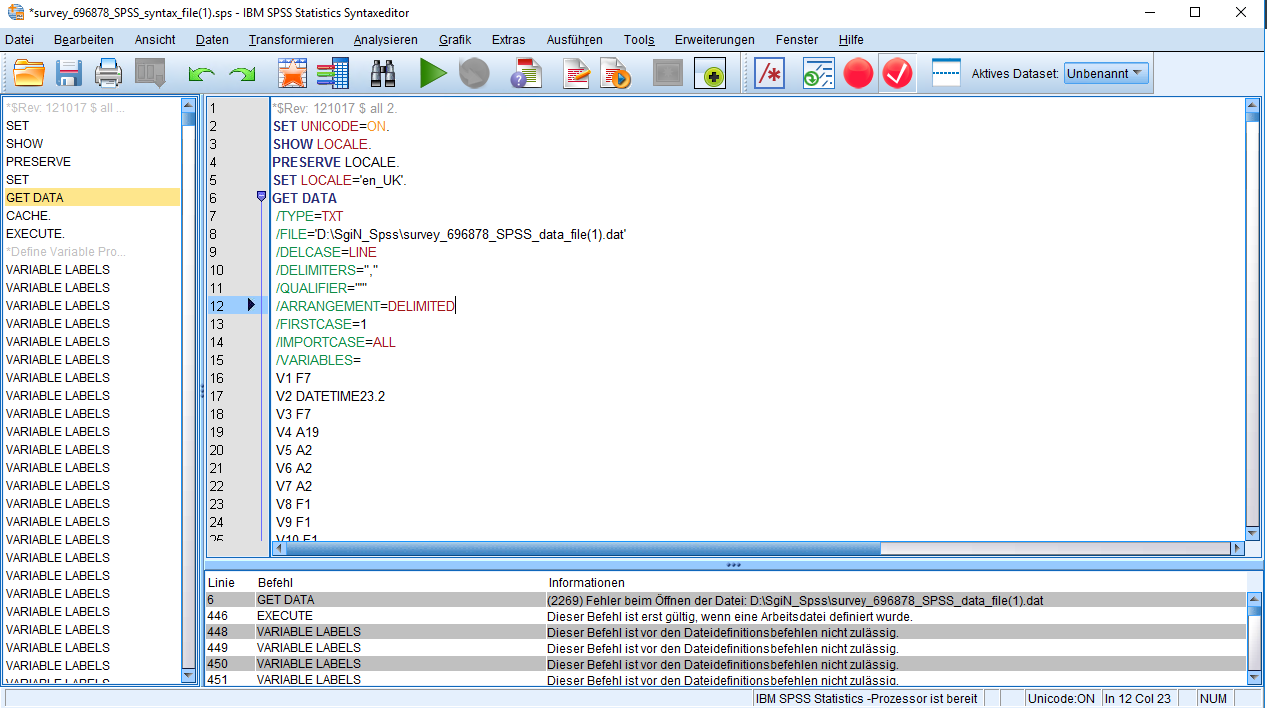This screenshot has height=708, width=1267.
Task: Click the line 12 gutter arrow marker
Action: tap(251, 305)
